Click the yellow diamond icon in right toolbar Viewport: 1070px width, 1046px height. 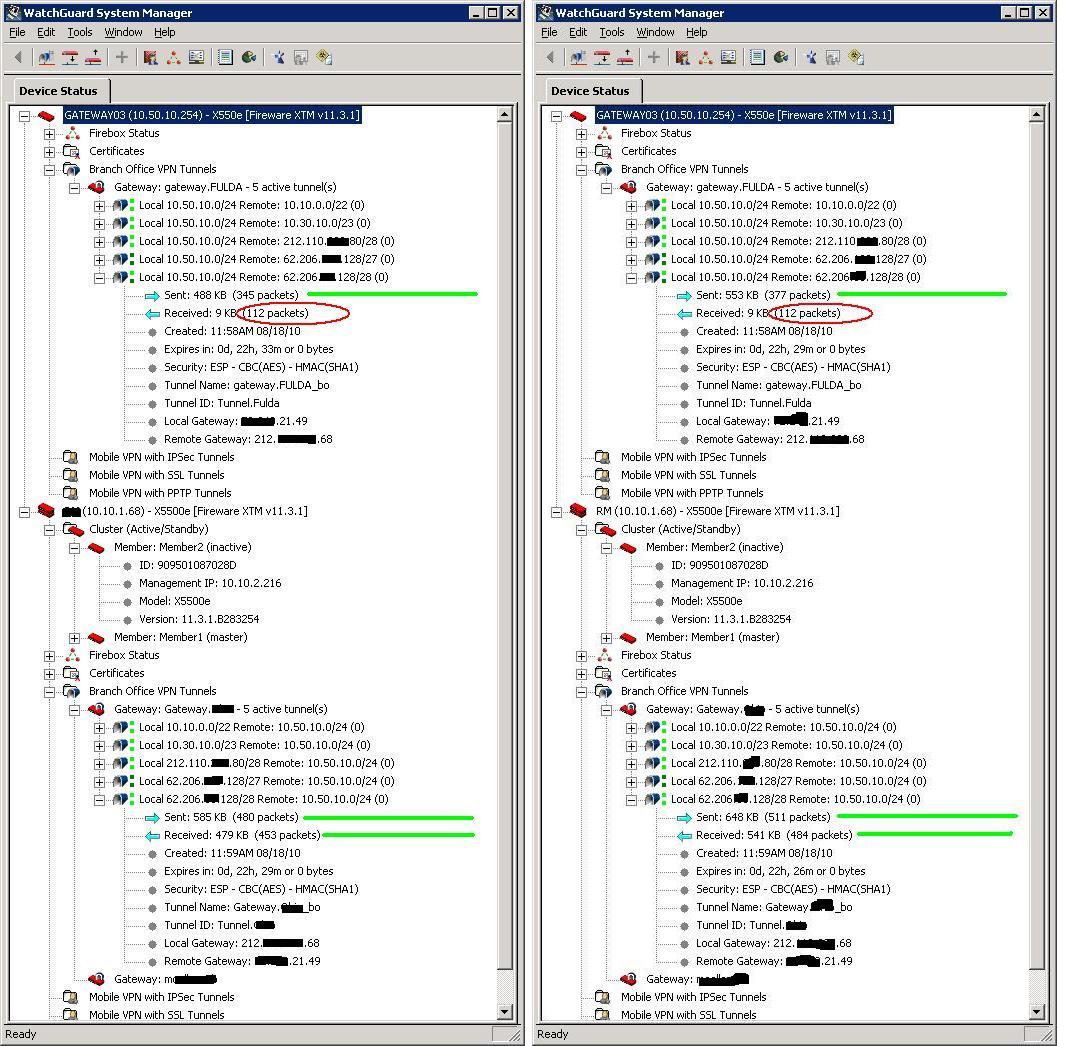click(856, 57)
